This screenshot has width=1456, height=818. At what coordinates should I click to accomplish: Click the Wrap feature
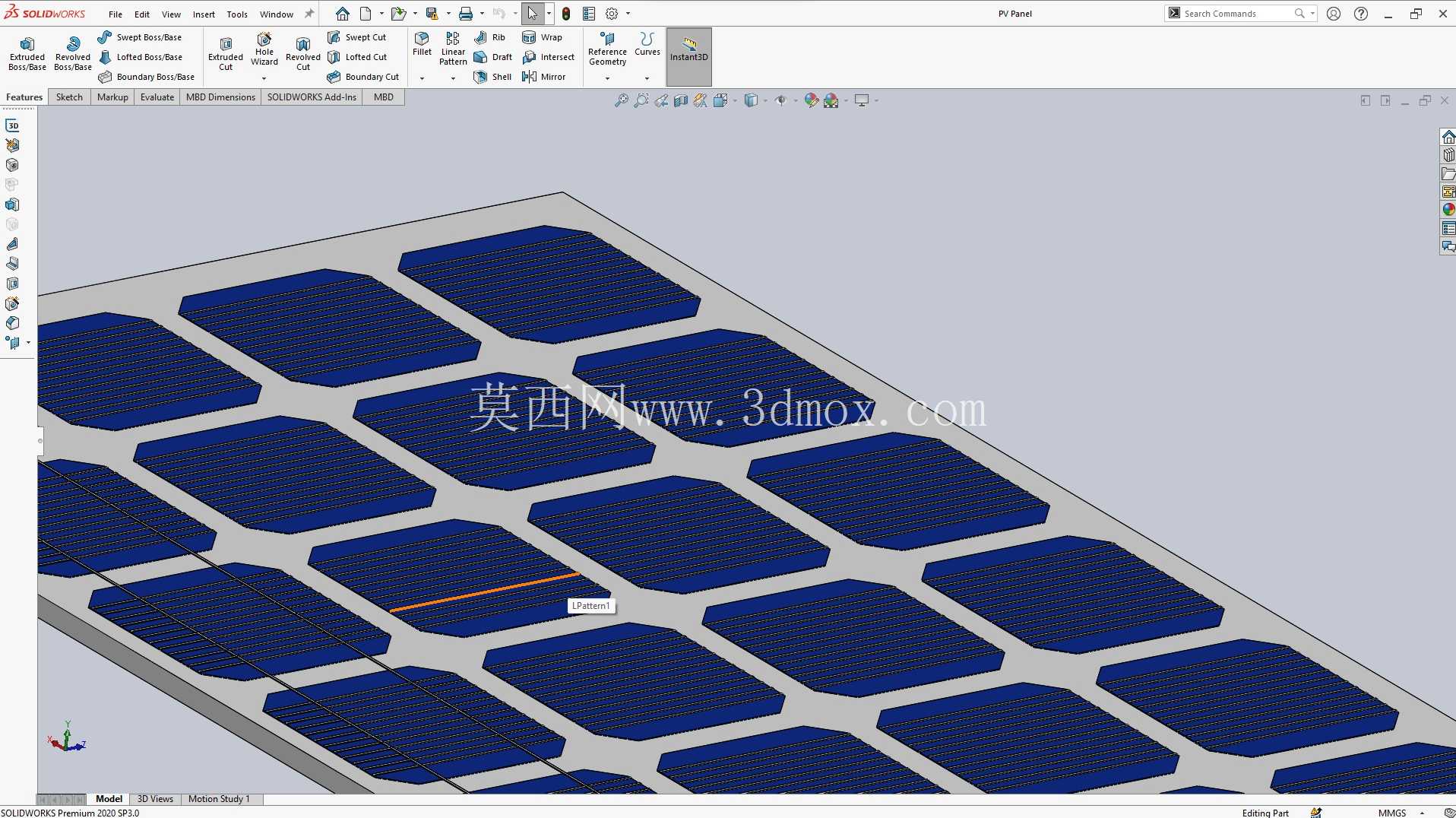(x=543, y=37)
